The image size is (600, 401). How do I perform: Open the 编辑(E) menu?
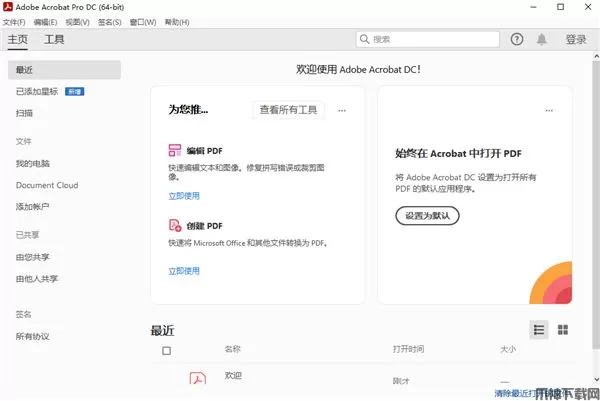45,22
